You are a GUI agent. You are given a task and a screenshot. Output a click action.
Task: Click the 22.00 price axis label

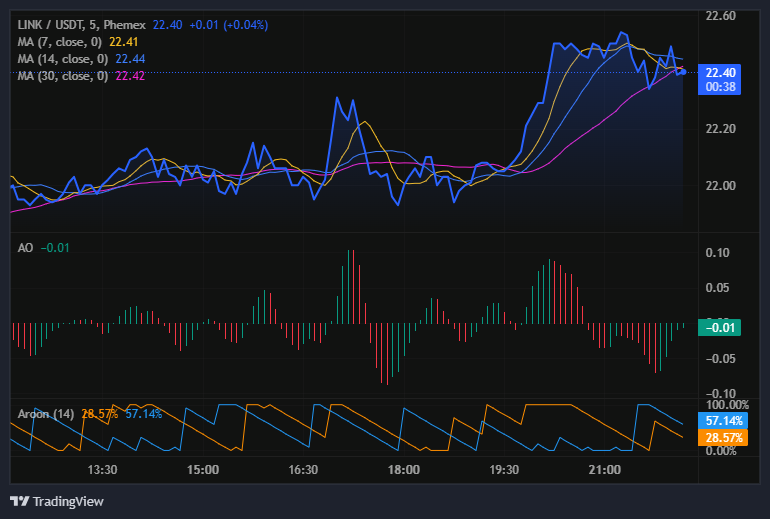click(720, 186)
